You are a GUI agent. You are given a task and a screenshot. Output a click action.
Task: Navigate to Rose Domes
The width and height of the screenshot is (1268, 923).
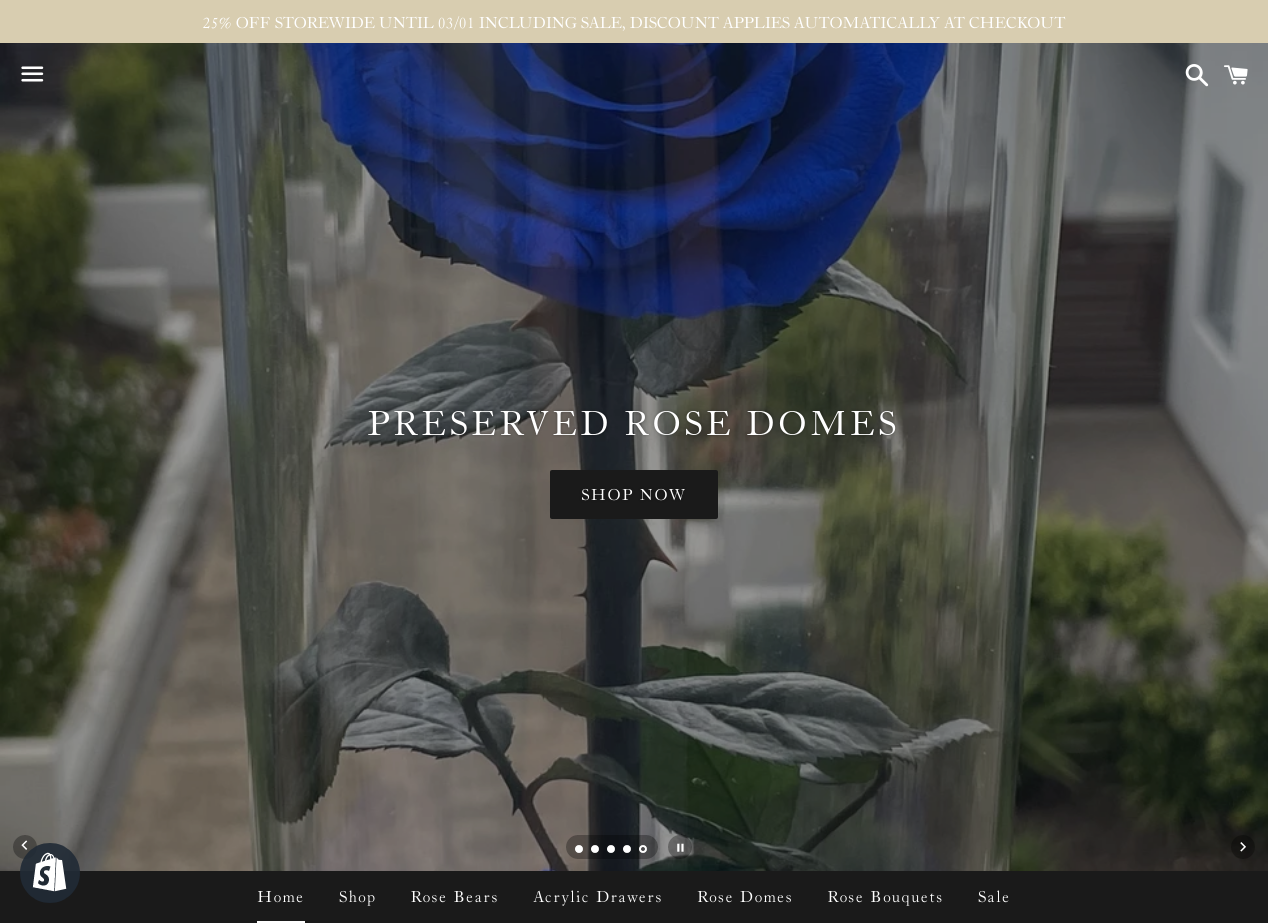(745, 897)
